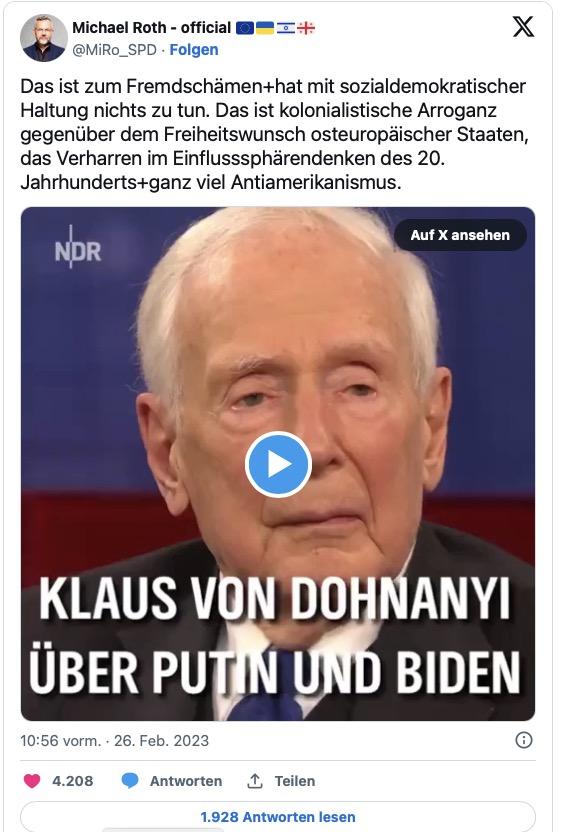Click 'Auf X ansehen' button
562x832 pixels.
coord(460,235)
